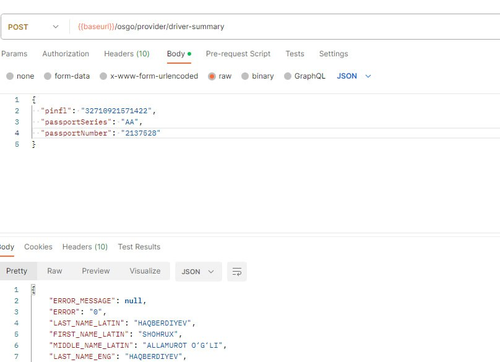Select the raw body option
The image size is (500, 362).
(x=220, y=76)
